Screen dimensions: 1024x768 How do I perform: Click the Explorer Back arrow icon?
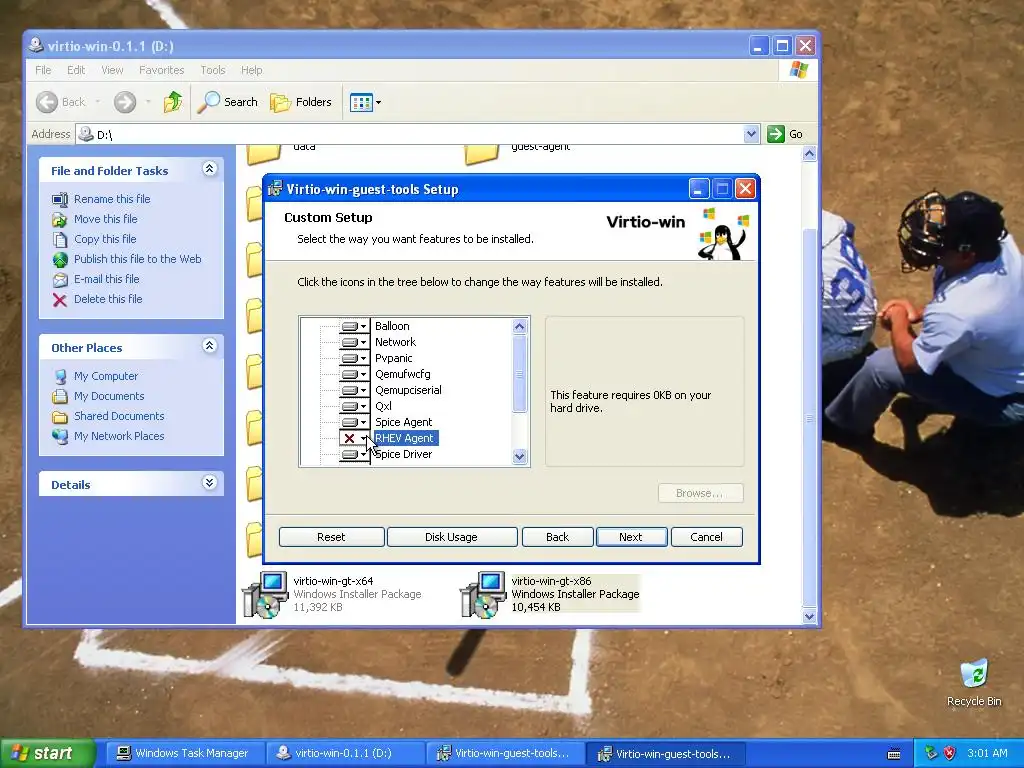[47, 102]
